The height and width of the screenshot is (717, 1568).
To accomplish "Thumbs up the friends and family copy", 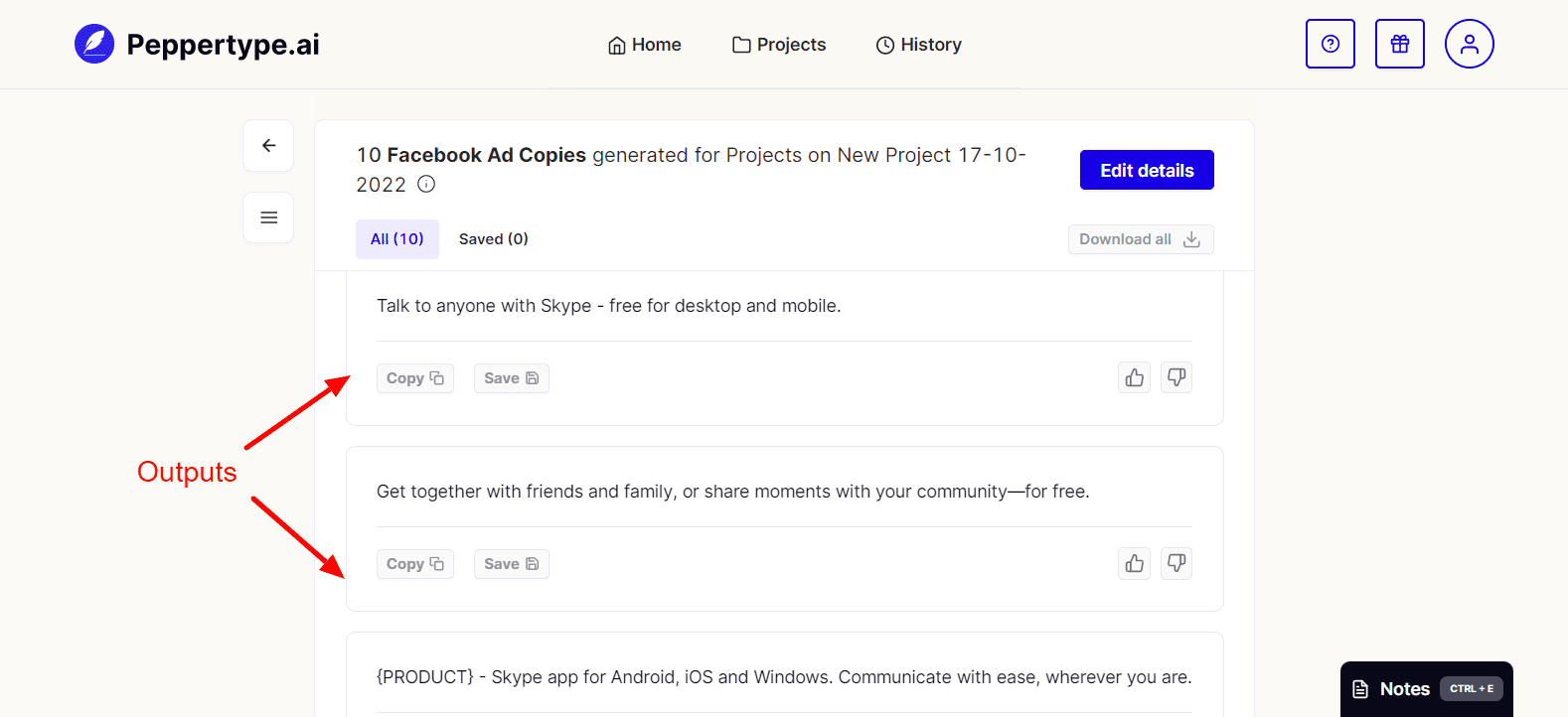I will tap(1134, 563).
